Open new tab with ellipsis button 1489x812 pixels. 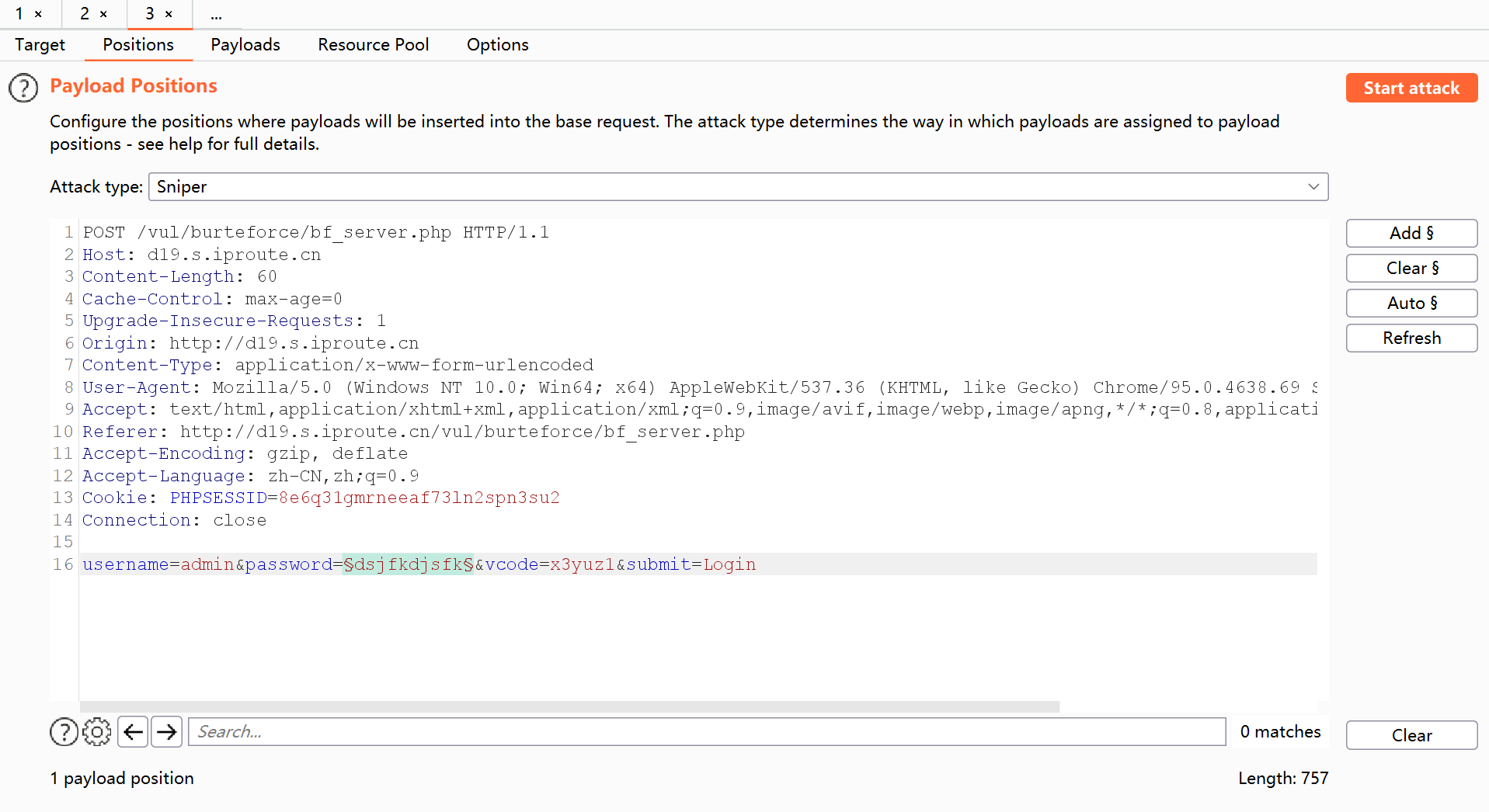click(x=216, y=14)
